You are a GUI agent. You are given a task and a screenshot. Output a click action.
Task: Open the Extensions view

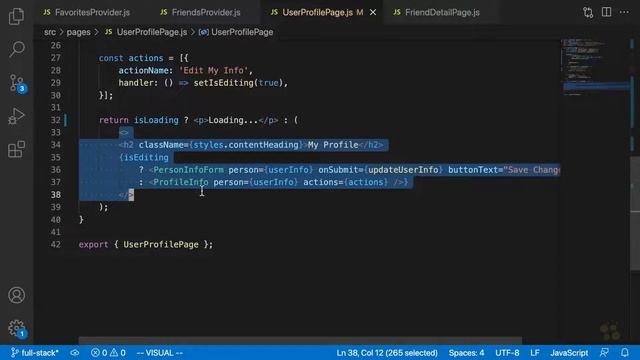coord(16,149)
